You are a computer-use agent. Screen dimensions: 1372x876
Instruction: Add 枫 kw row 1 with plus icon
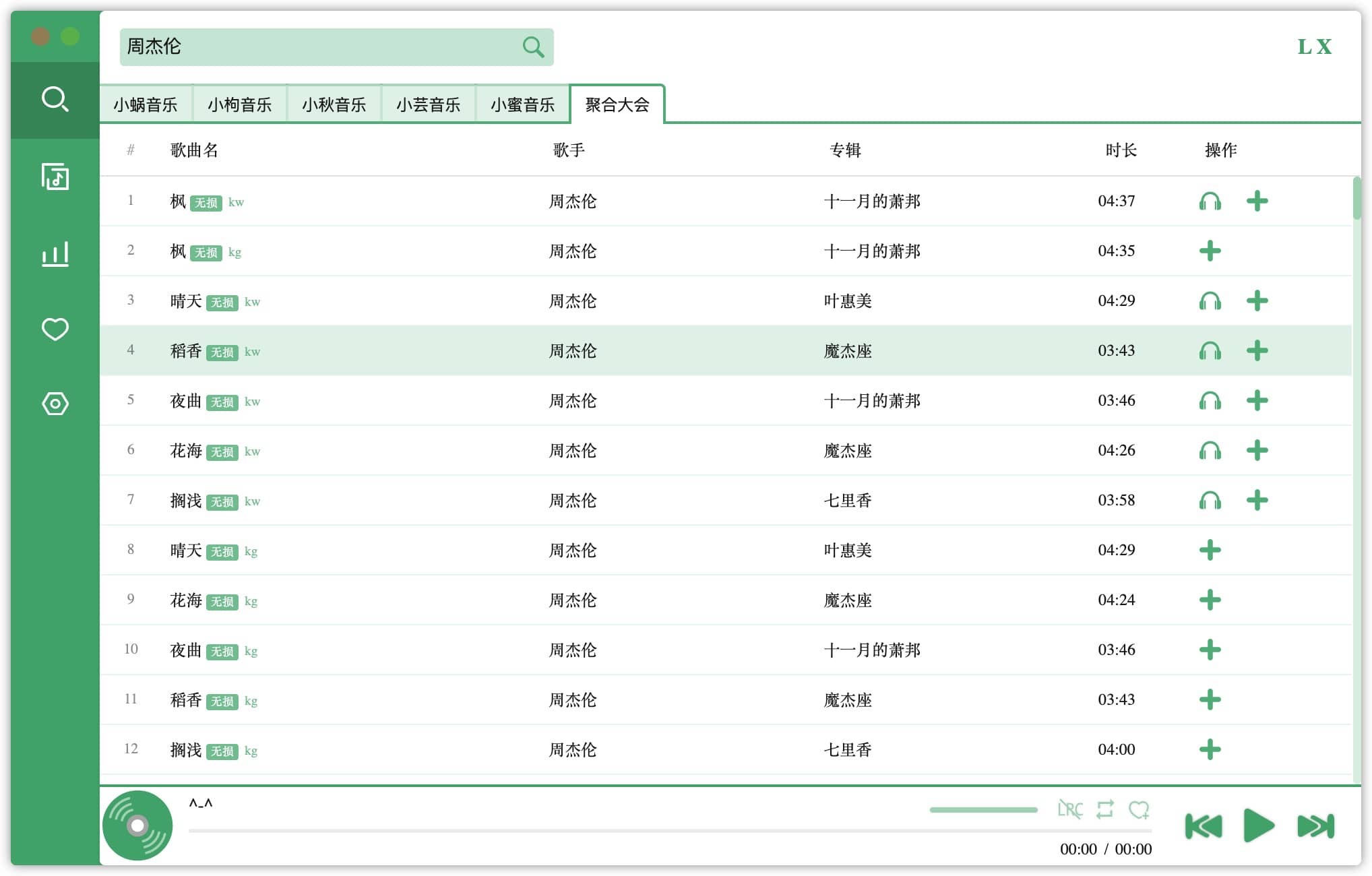pos(1257,201)
